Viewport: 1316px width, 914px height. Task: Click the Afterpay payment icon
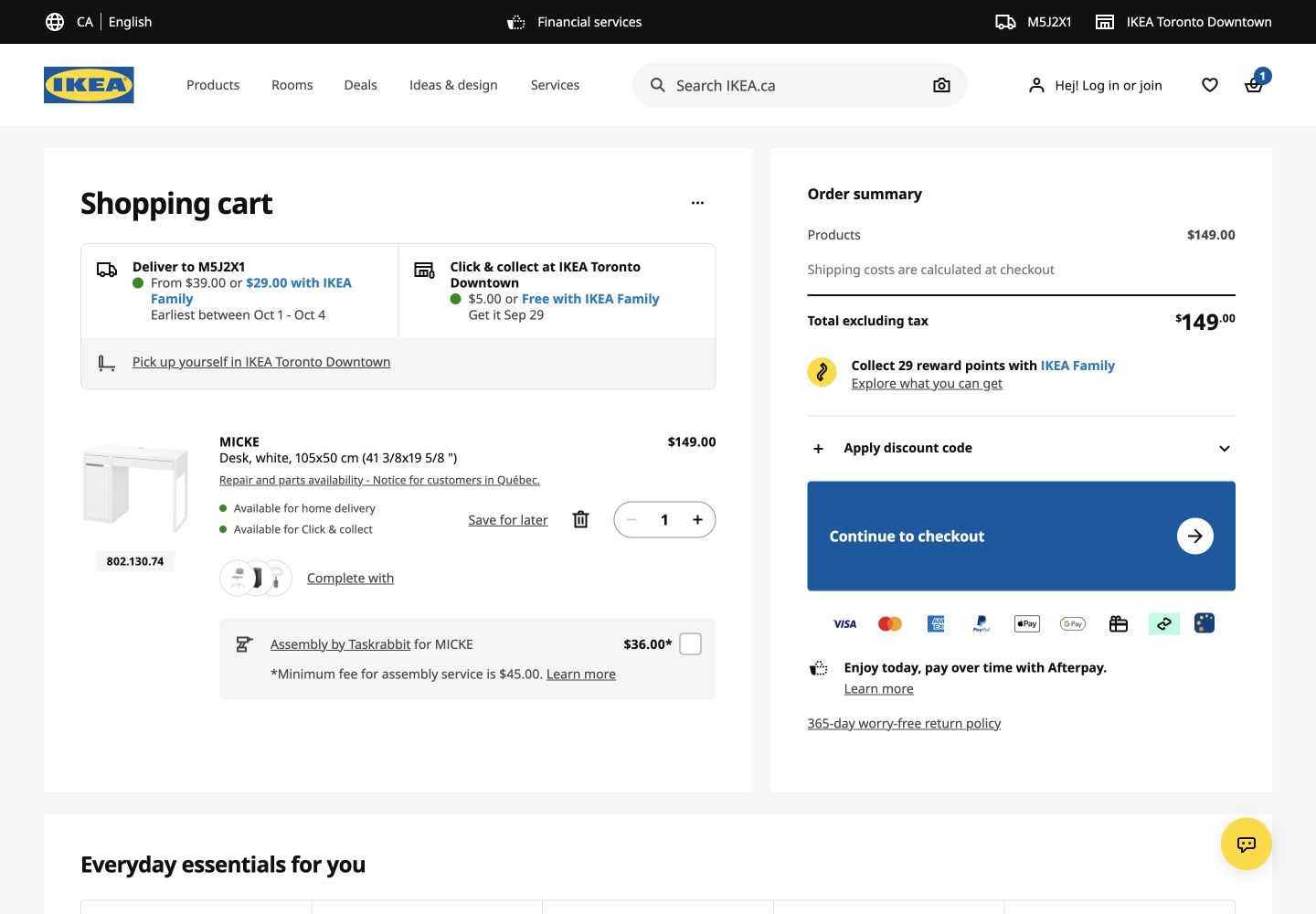click(x=1164, y=624)
